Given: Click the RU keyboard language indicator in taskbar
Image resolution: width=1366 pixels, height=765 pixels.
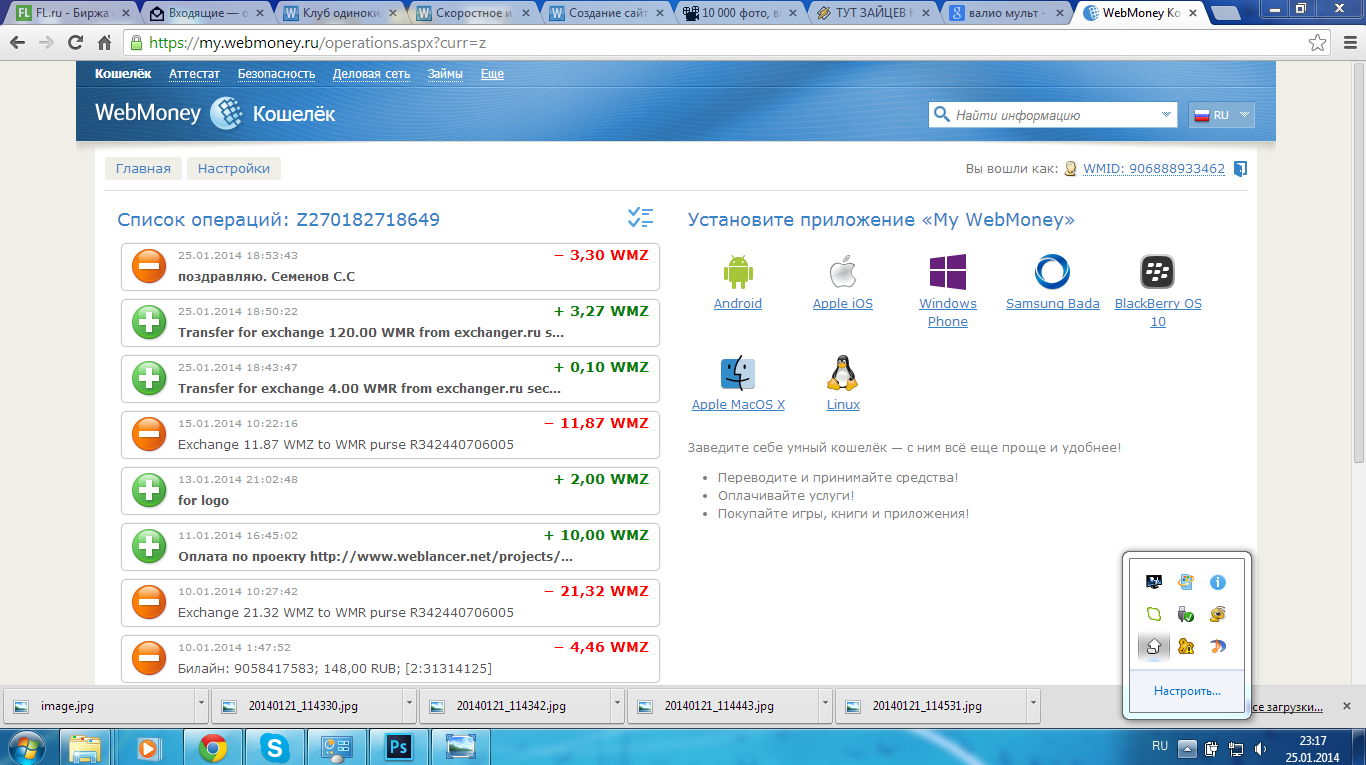Looking at the screenshot, I should pyautogui.click(x=1159, y=746).
